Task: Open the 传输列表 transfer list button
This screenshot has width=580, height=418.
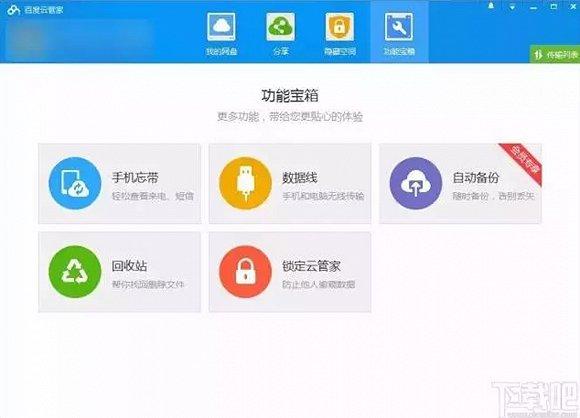Action: click(x=555, y=54)
